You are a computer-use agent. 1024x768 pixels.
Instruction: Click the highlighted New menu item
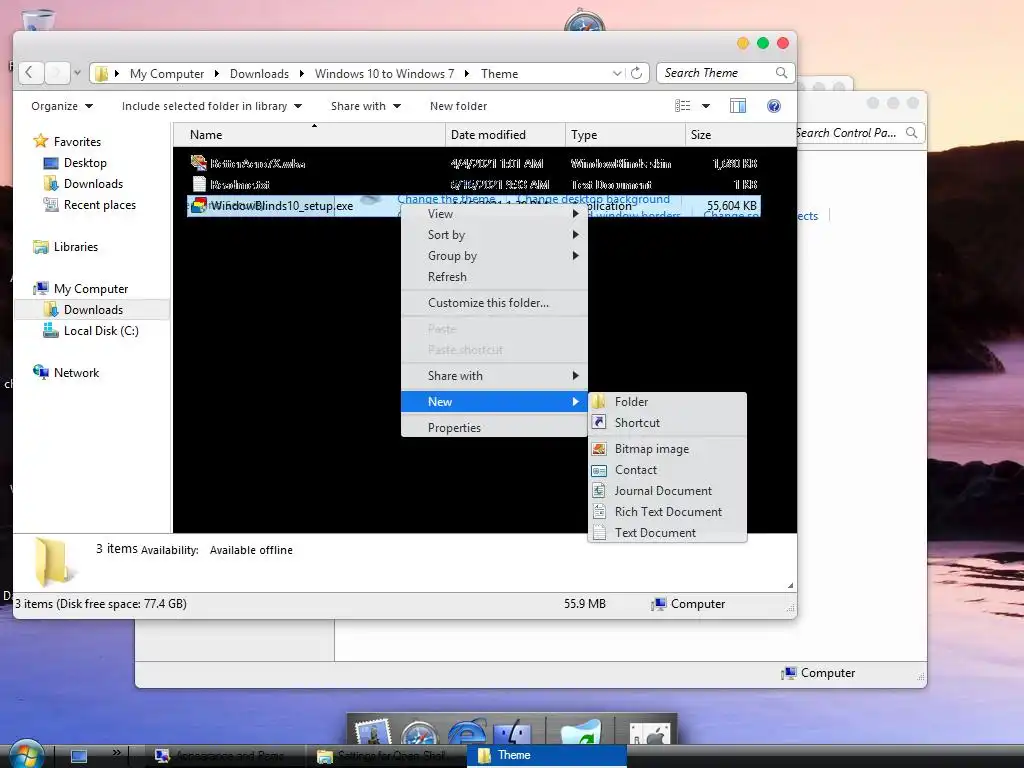[x=494, y=402]
